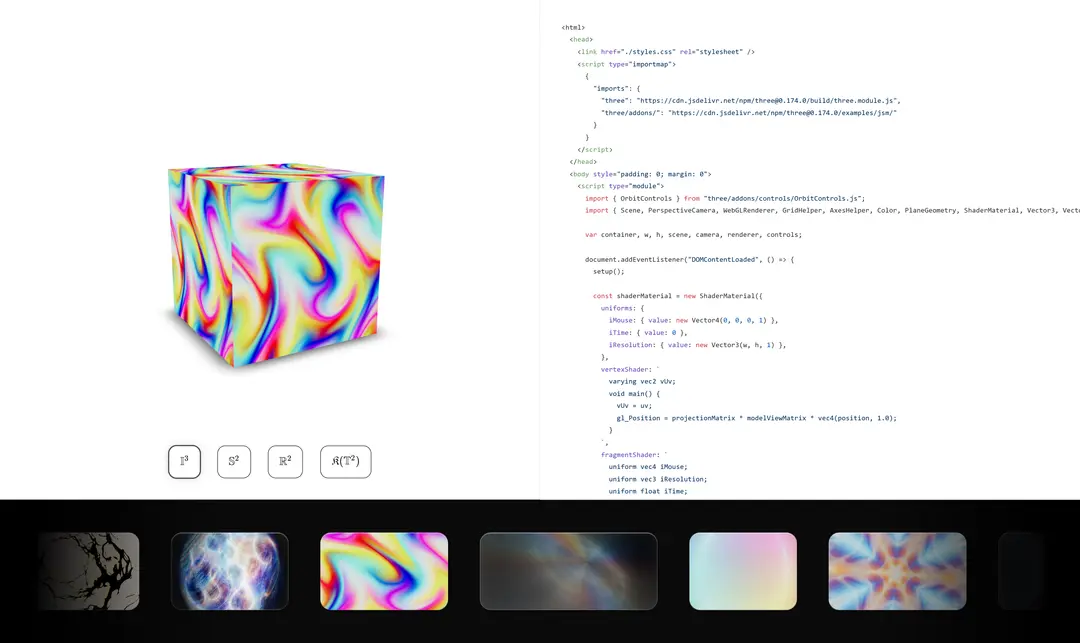Click the "iResolution: { value: new Vector3" line
Viewport: 1080px width, 643px height.
coord(697,345)
